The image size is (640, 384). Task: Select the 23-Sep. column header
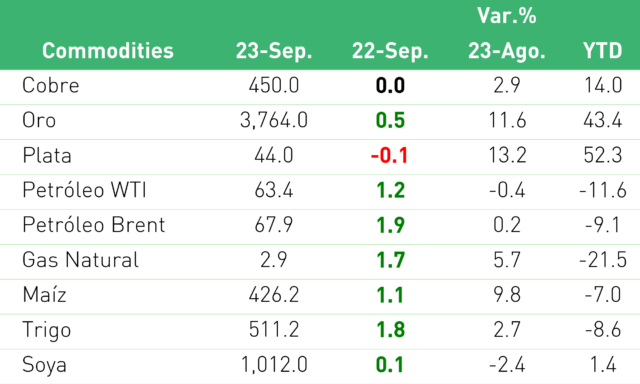(274, 52)
